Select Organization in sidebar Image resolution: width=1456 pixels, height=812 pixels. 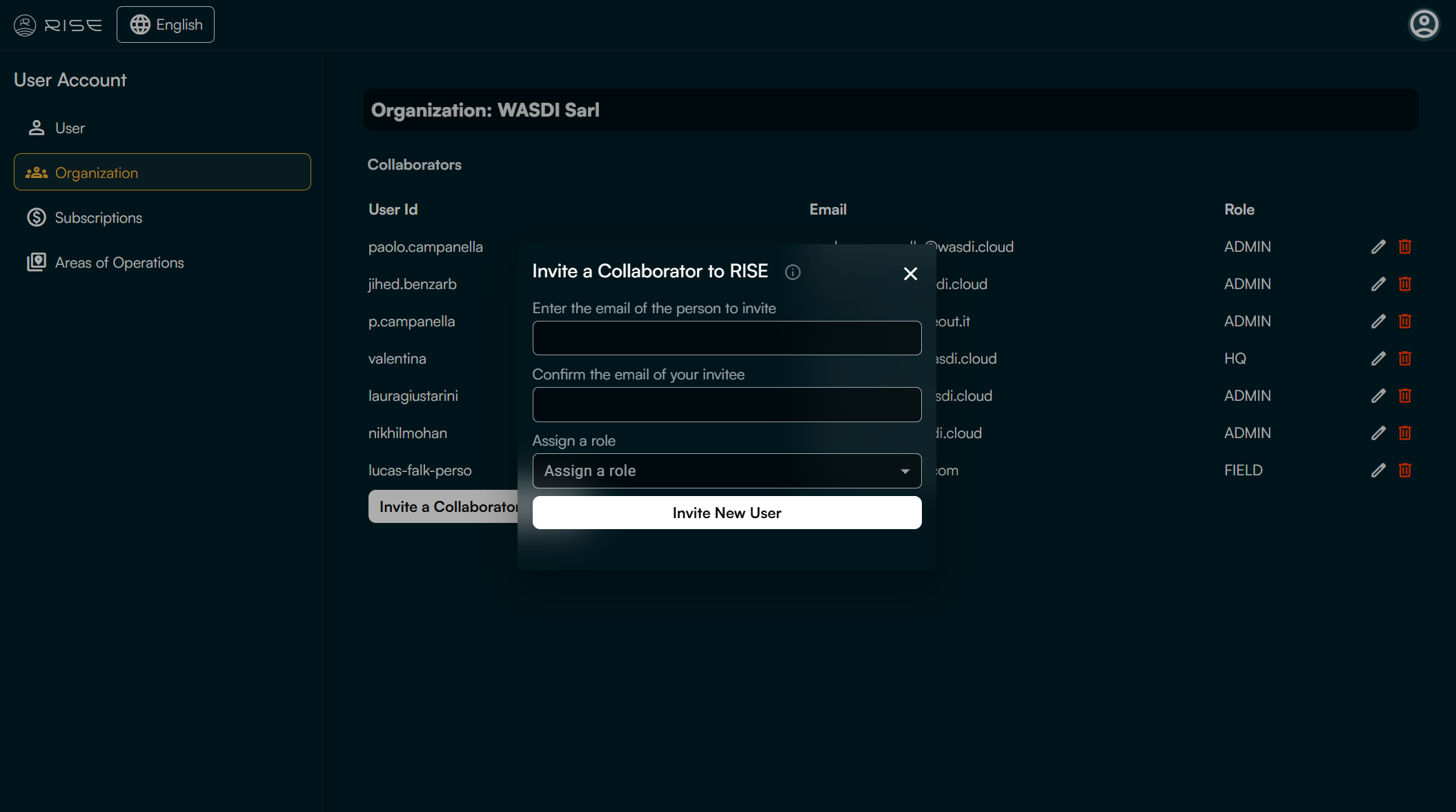(x=162, y=172)
